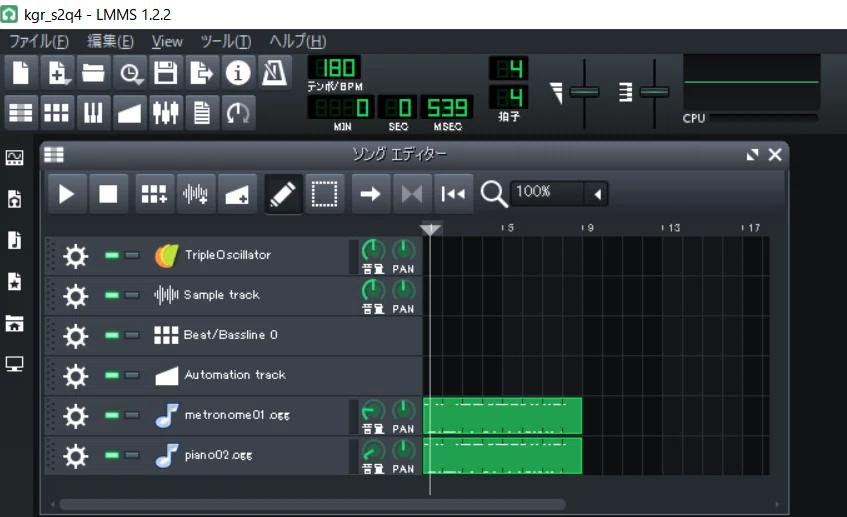Viewport: 847px width, 517px height.
Task: Export the current project icon
Action: point(202,72)
